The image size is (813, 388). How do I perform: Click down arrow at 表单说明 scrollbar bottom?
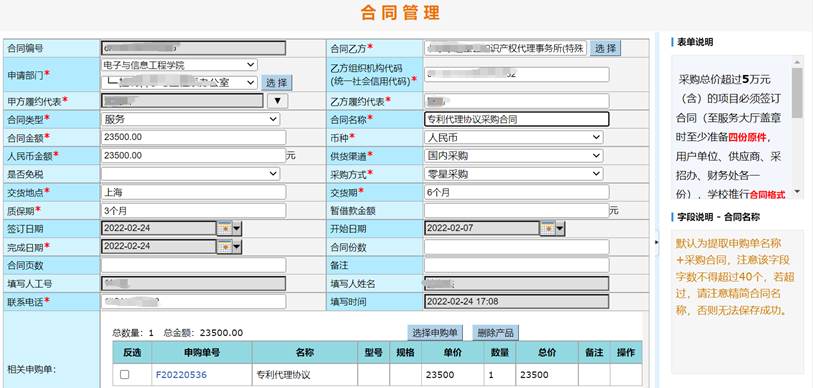(797, 191)
